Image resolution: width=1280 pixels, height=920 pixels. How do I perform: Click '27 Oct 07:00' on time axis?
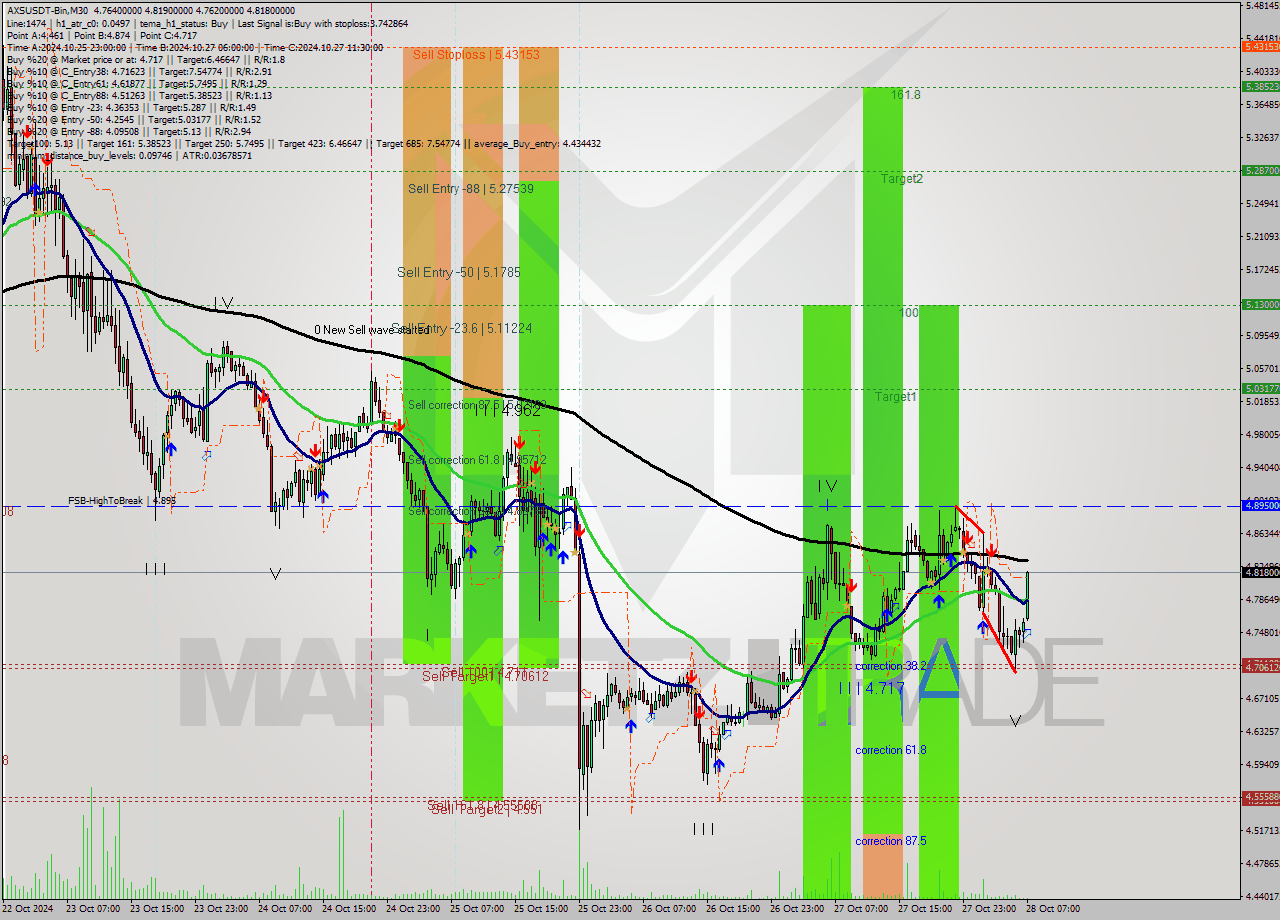[x=860, y=909]
